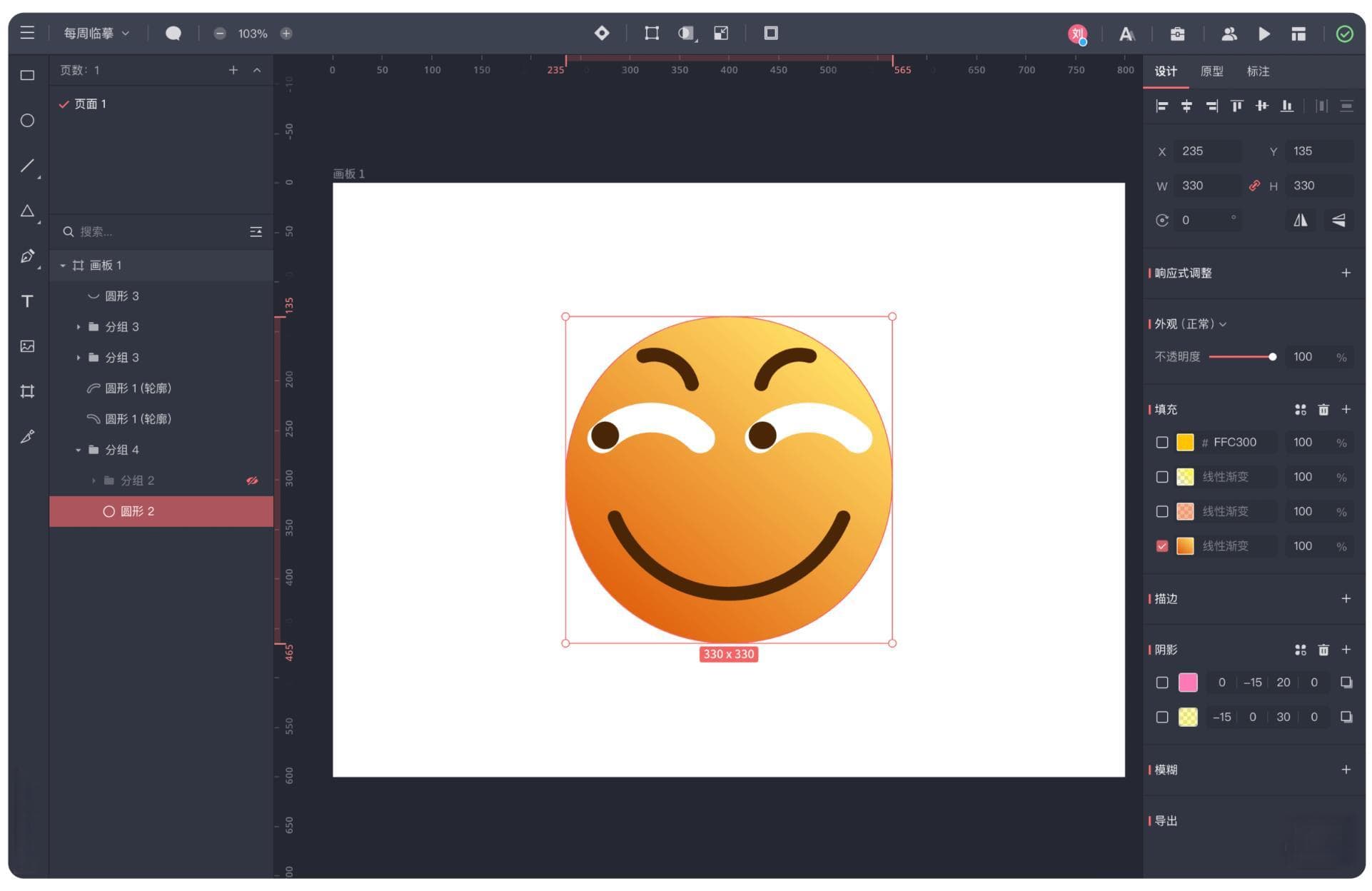Click the scale tool icon in top toolbar
Viewport: 1372px width, 891px height.
721,33
